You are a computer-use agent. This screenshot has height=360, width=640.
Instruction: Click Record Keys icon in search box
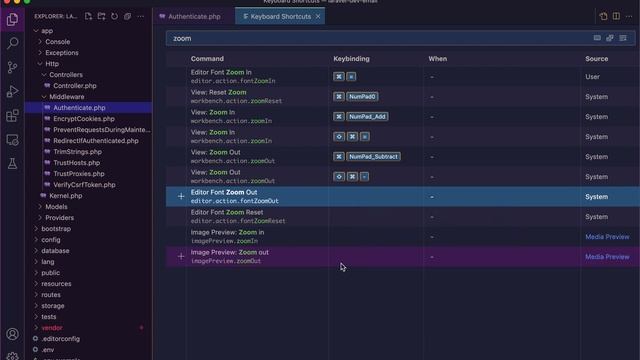(597, 38)
